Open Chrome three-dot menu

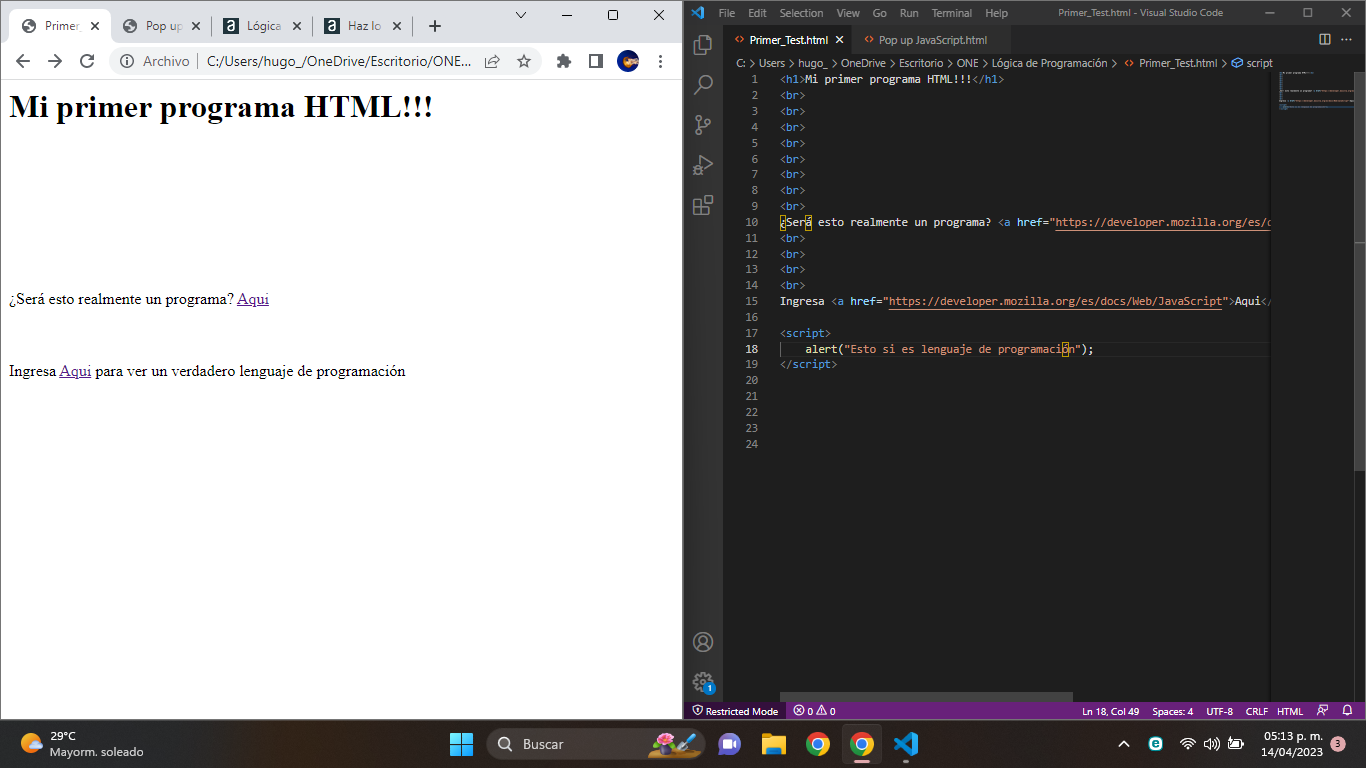click(x=659, y=61)
